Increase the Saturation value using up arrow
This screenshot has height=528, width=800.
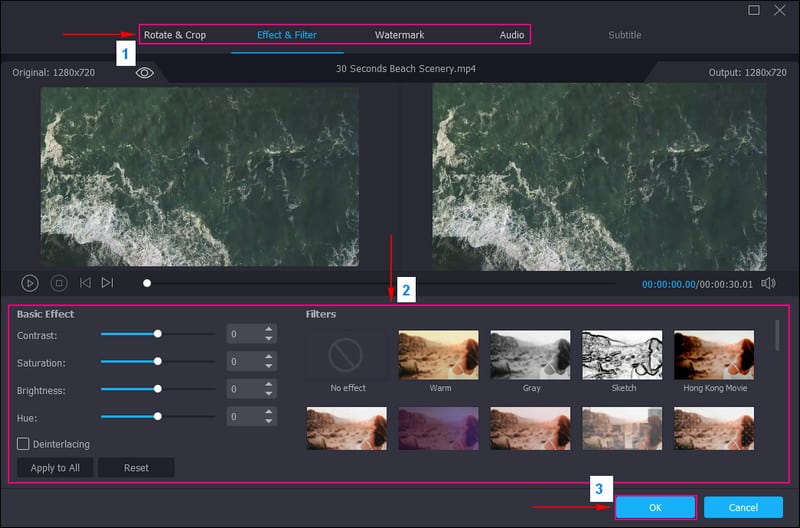coord(268,357)
